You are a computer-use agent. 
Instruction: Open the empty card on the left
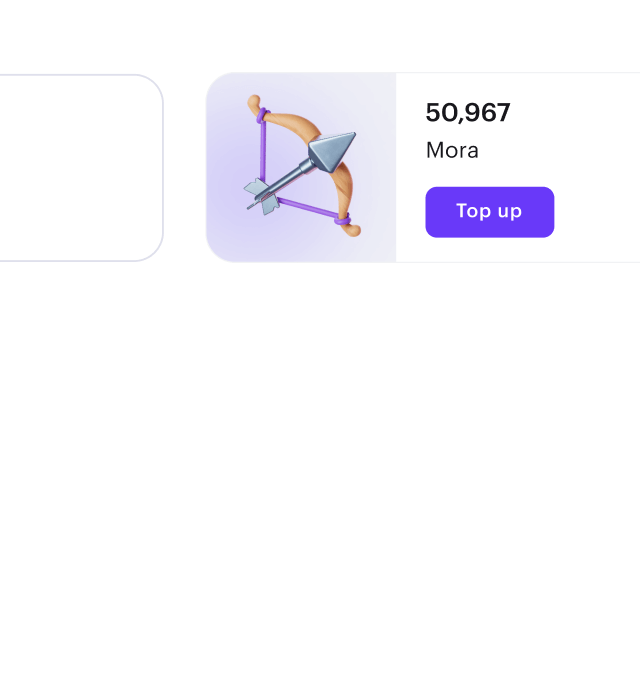[x=80, y=167]
